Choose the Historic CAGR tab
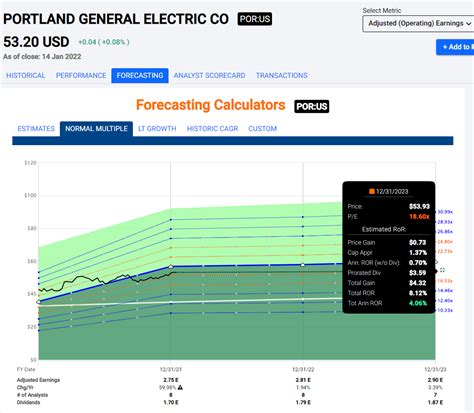 click(x=212, y=129)
